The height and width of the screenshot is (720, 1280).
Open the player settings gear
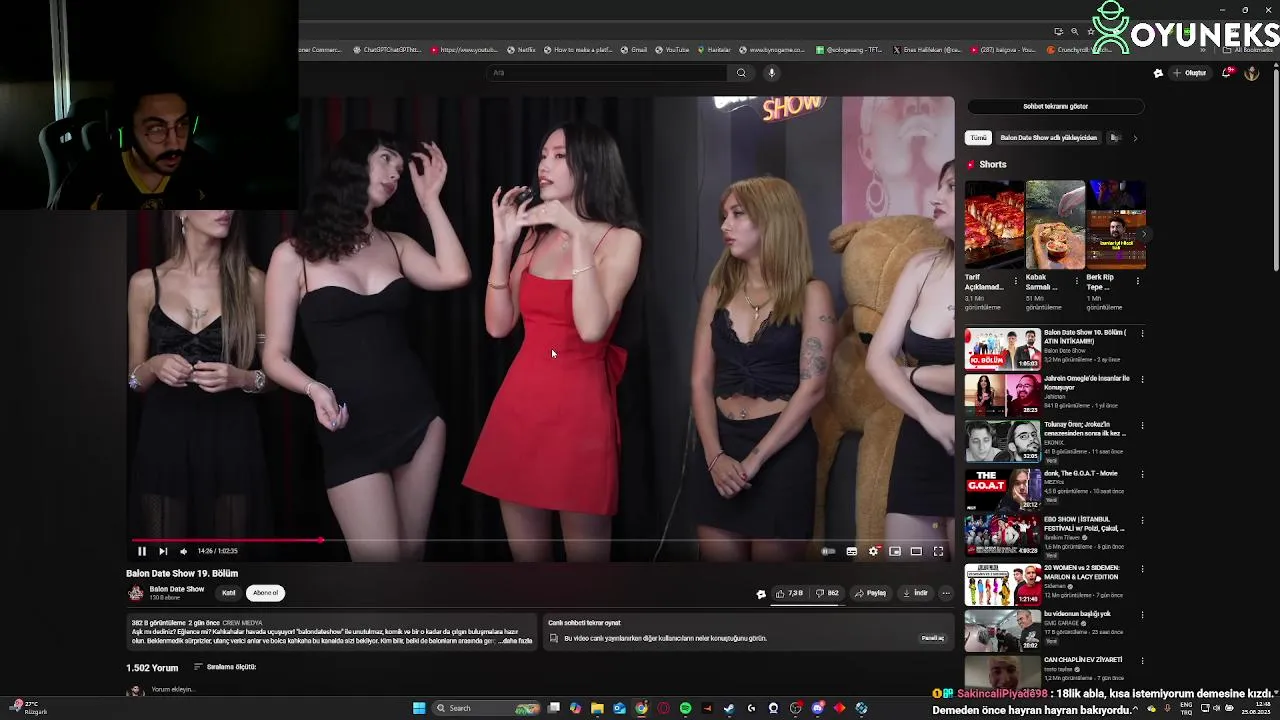coord(873,551)
